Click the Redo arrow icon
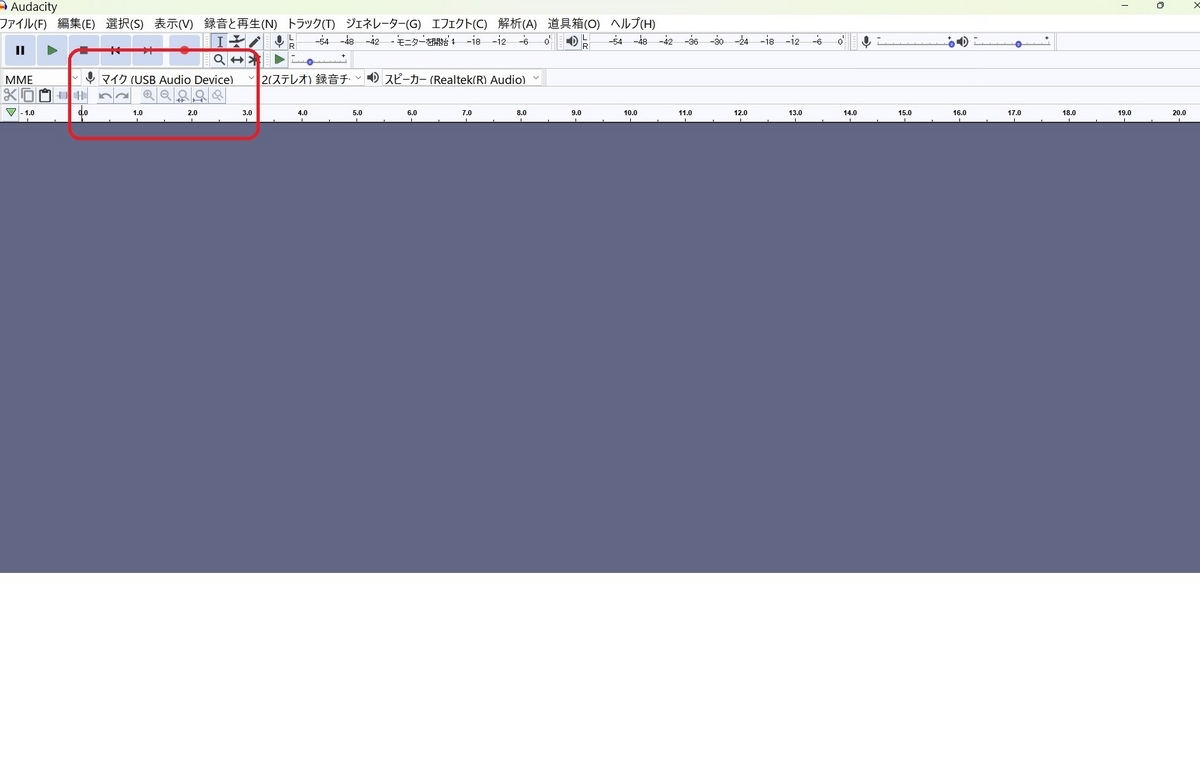This screenshot has width=1200, height=776. 122,96
